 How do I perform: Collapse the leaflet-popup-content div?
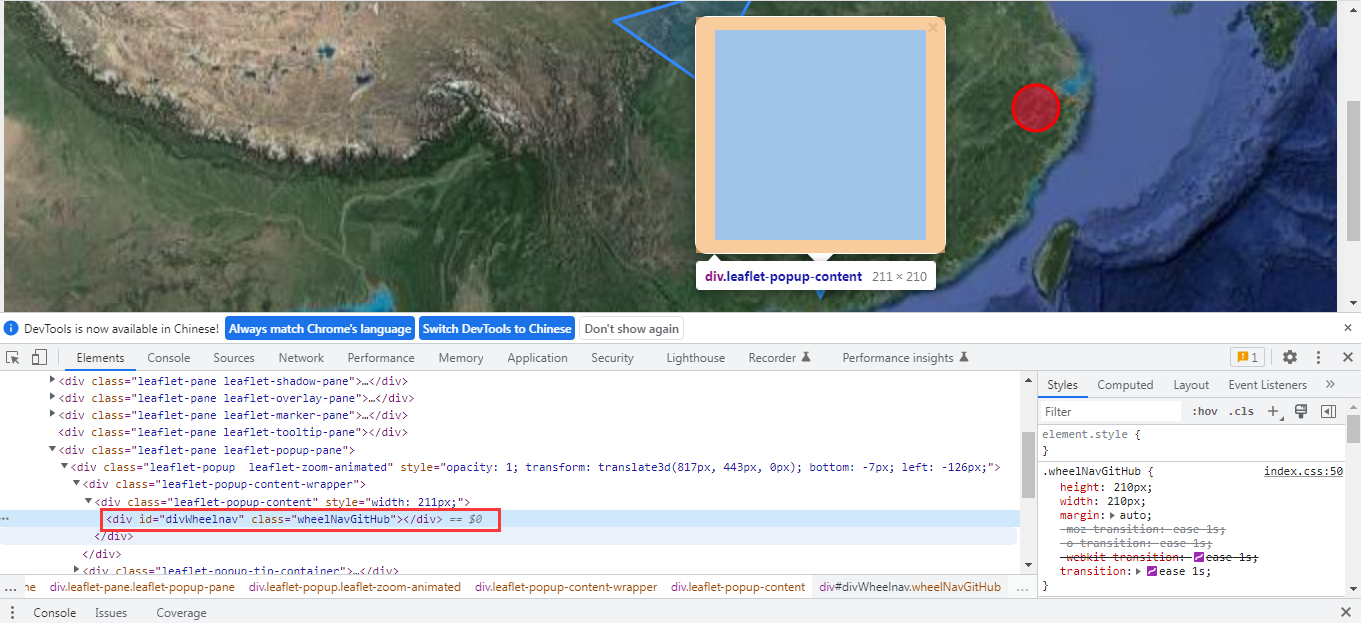pos(89,501)
